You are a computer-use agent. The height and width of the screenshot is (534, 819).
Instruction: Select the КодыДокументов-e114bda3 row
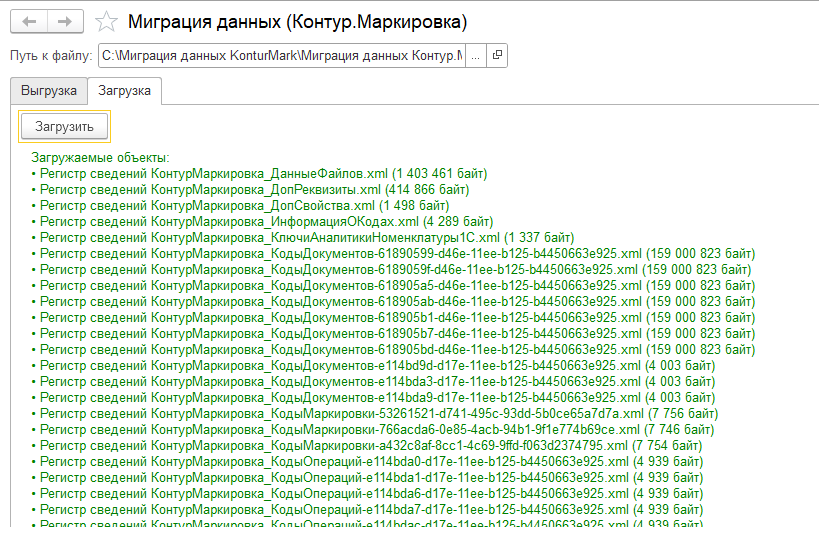tap(373, 382)
